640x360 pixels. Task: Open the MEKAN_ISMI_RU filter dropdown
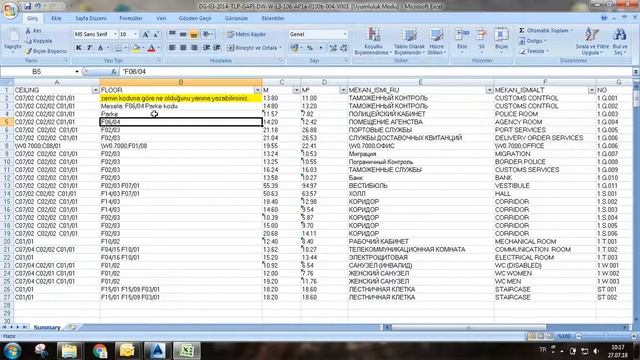[x=489, y=90]
